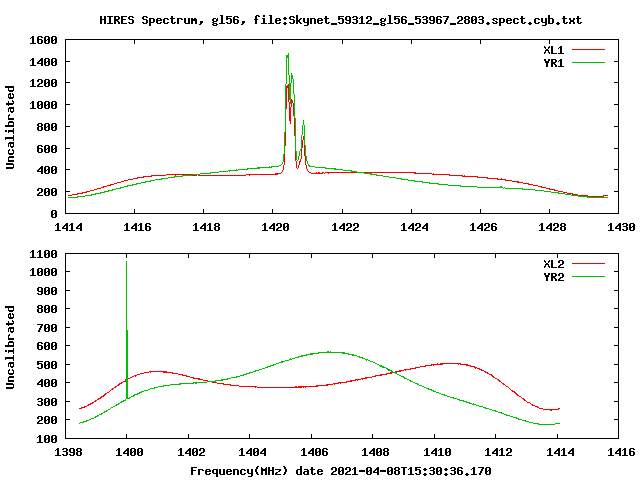The height and width of the screenshot is (480, 640).
Task: Click the red XL2 legend line sample
Action: 588,264
